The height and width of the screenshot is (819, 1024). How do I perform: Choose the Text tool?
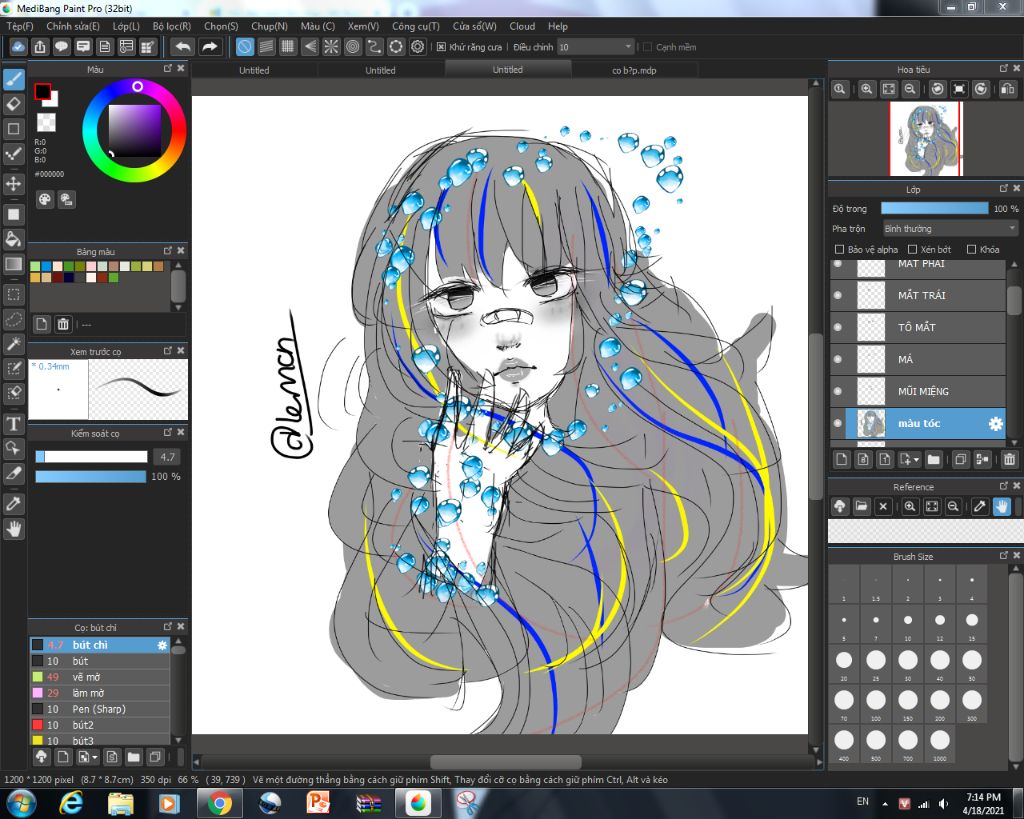point(14,424)
